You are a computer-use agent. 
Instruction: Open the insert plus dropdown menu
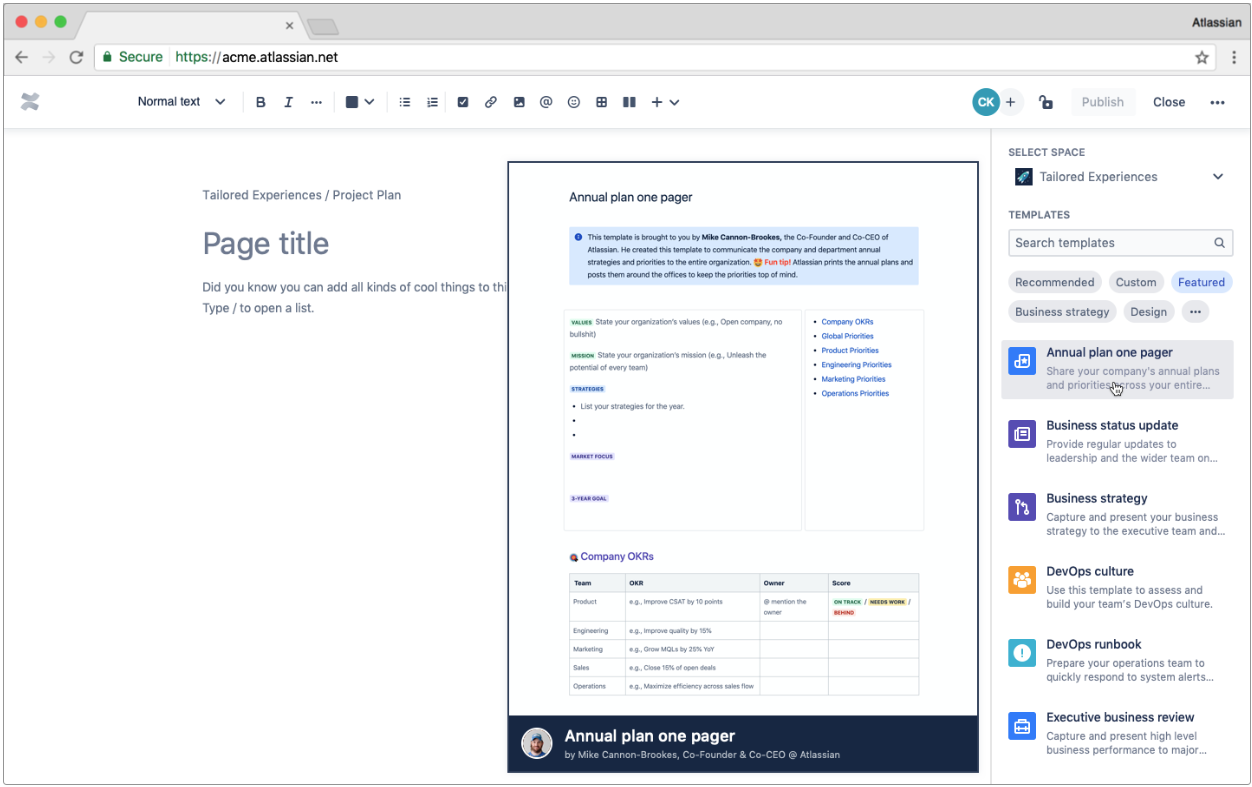click(x=665, y=102)
